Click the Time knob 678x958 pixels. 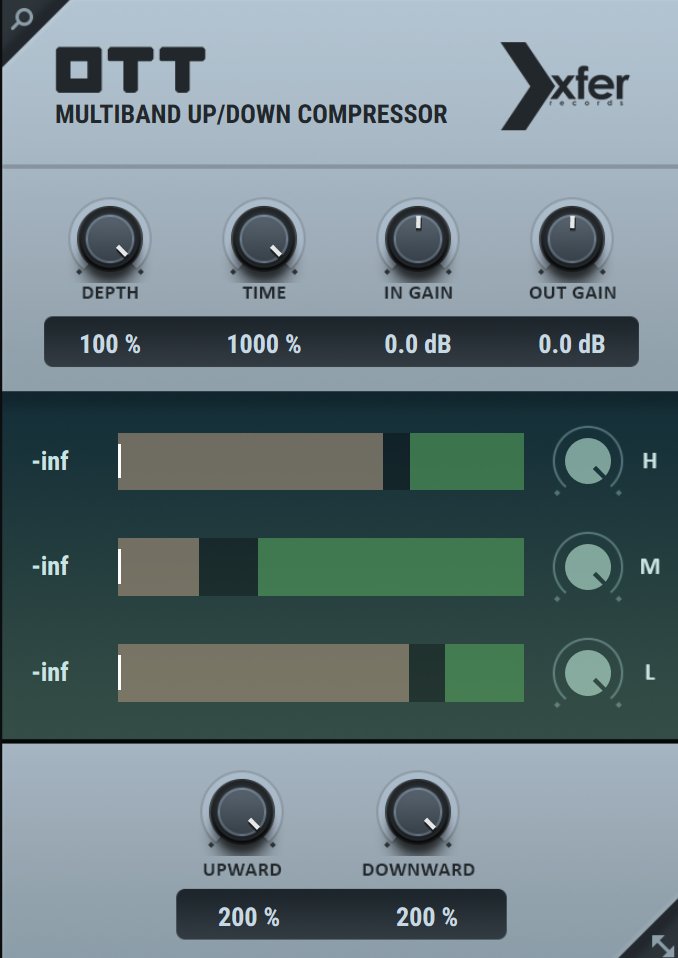[264, 238]
